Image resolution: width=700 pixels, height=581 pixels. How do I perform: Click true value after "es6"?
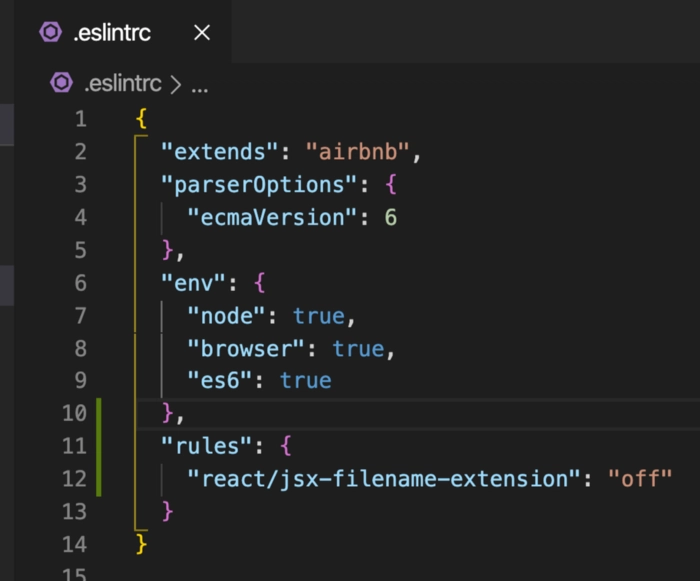click(306, 381)
